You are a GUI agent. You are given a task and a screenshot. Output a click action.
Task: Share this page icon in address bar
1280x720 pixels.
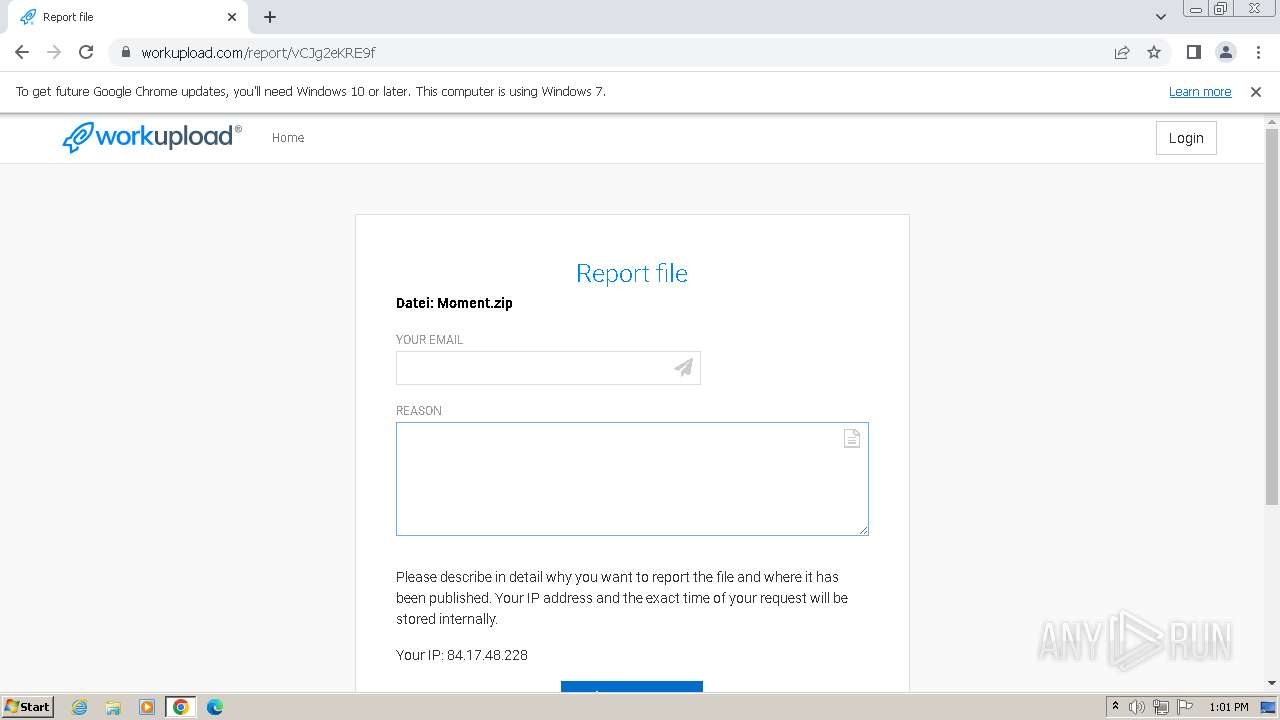[x=1122, y=52]
